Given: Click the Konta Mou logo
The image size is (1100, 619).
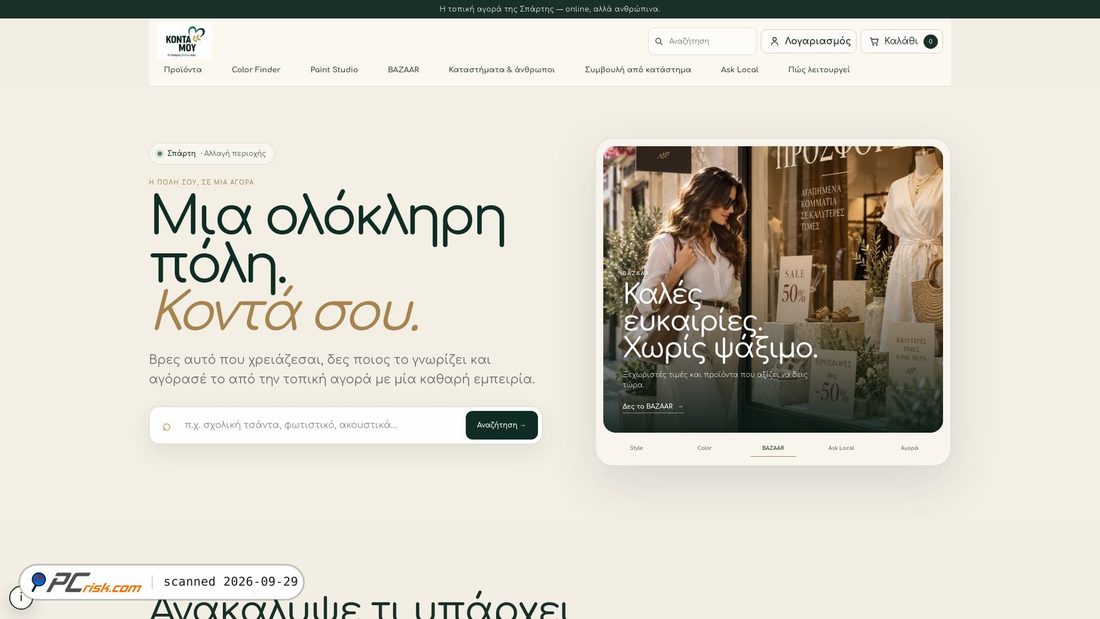Looking at the screenshot, I should click(x=184, y=41).
